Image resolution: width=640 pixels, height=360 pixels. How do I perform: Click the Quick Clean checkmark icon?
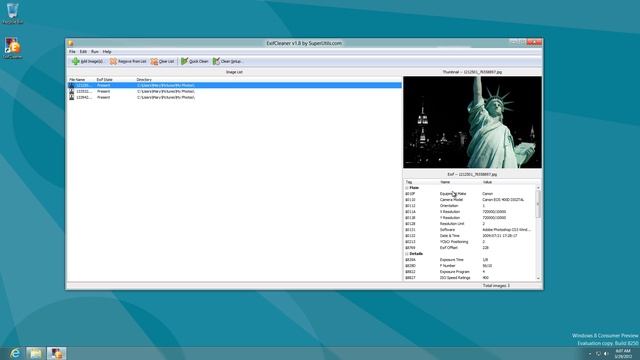184,61
